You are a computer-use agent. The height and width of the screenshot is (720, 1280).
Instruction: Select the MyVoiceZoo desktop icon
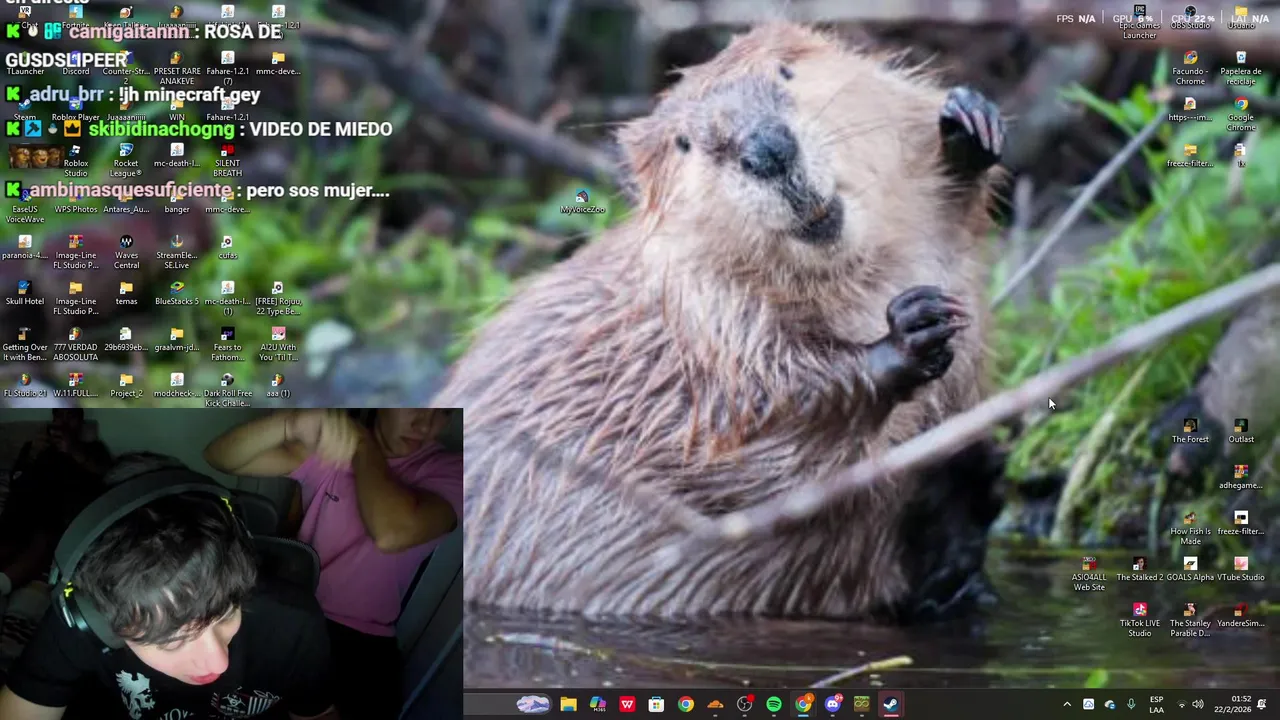[x=582, y=202]
